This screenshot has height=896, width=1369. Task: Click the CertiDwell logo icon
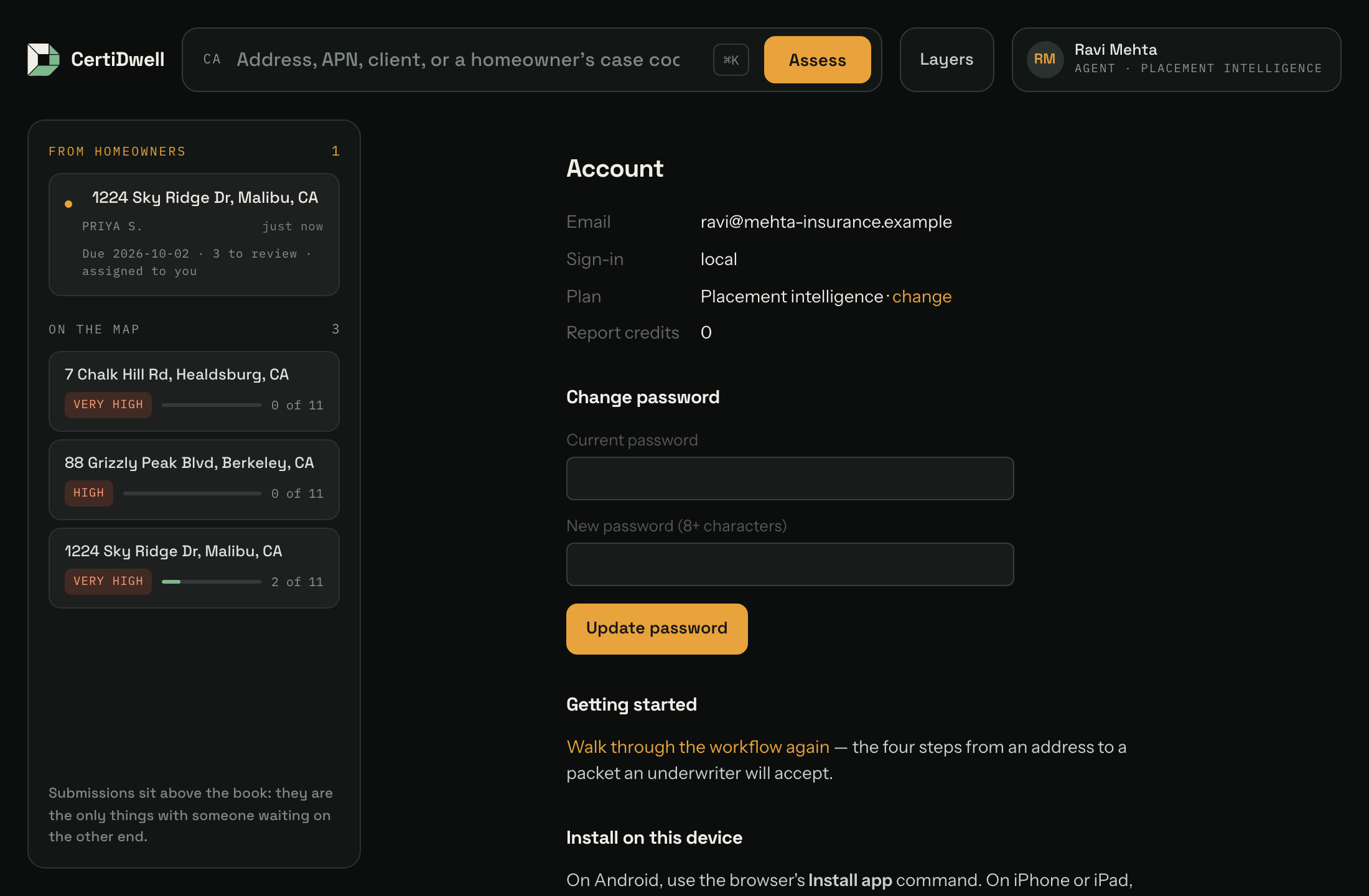click(44, 60)
